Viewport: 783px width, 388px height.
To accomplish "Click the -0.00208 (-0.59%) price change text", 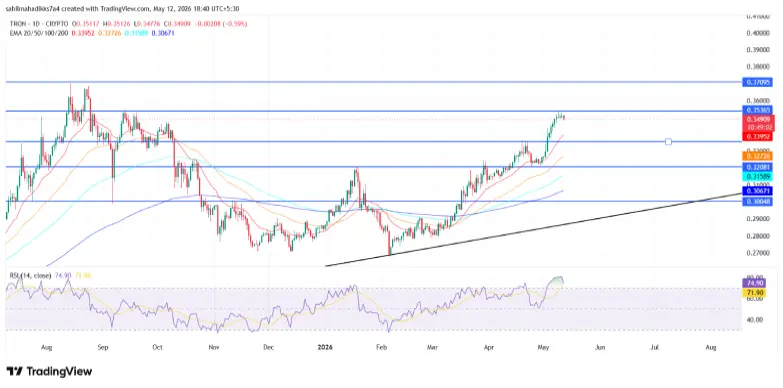I will [221, 23].
